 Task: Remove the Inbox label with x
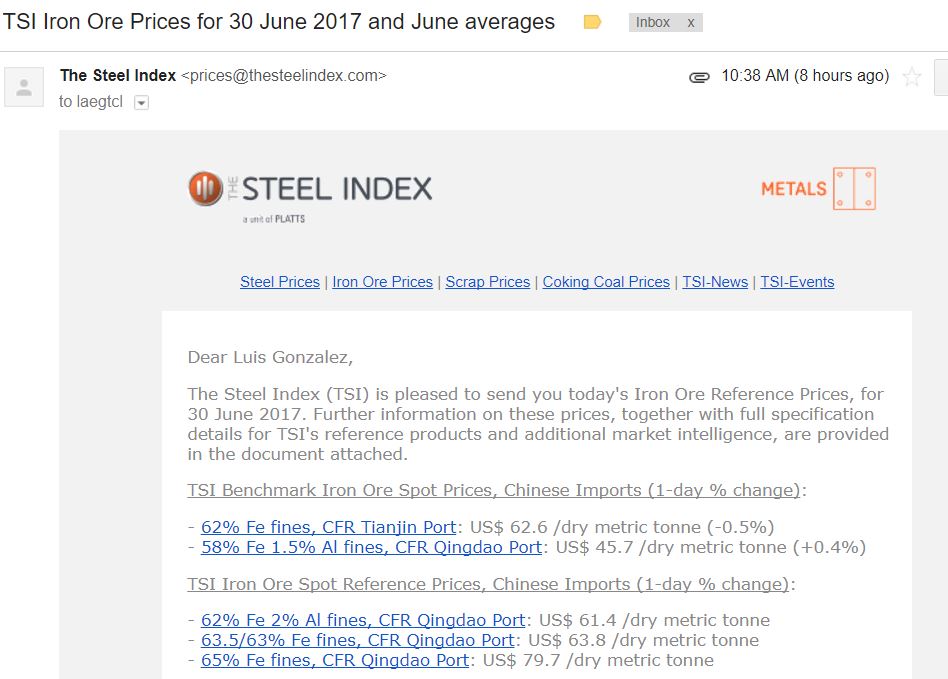[x=690, y=23]
